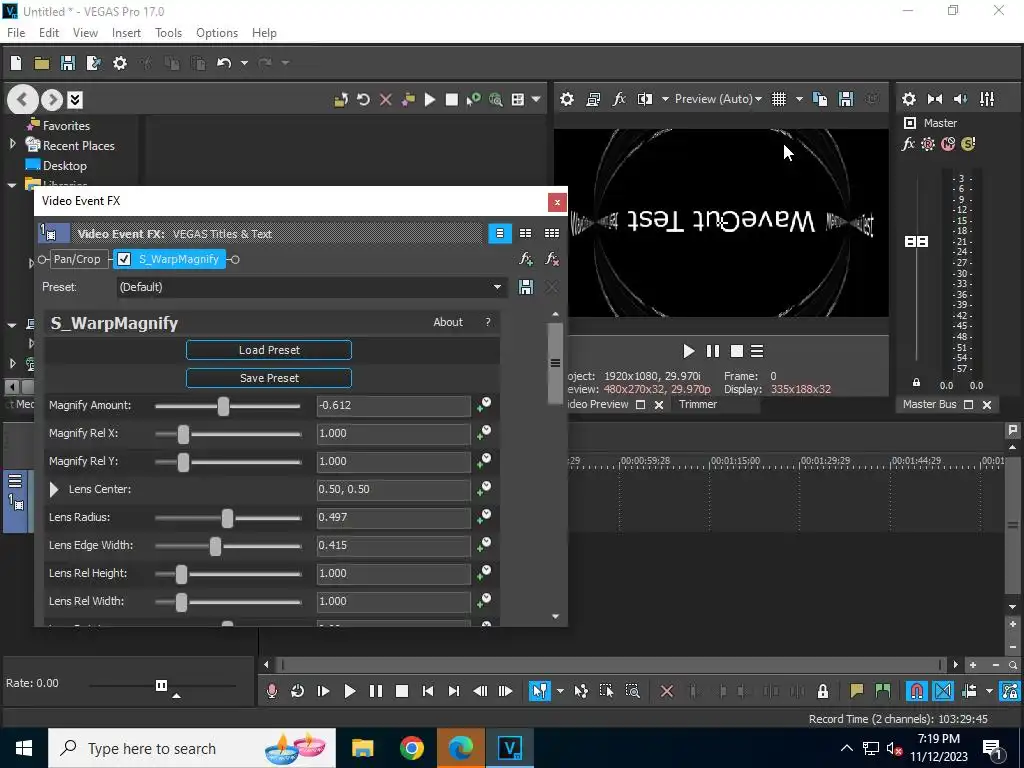Open a project with the folder icon
The image size is (1024, 768).
tap(42, 63)
